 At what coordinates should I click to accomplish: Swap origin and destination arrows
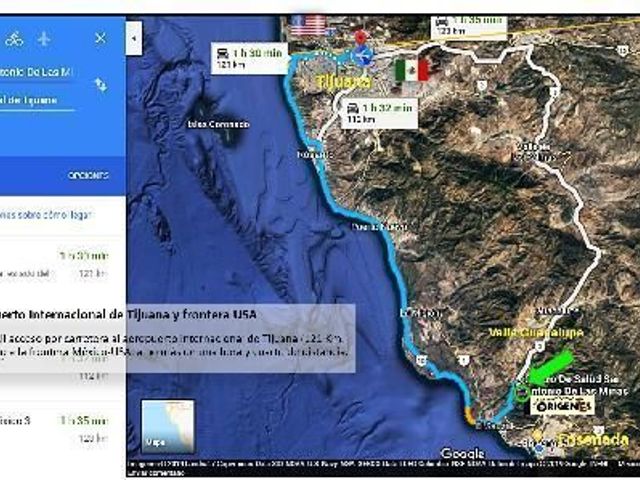(101, 85)
